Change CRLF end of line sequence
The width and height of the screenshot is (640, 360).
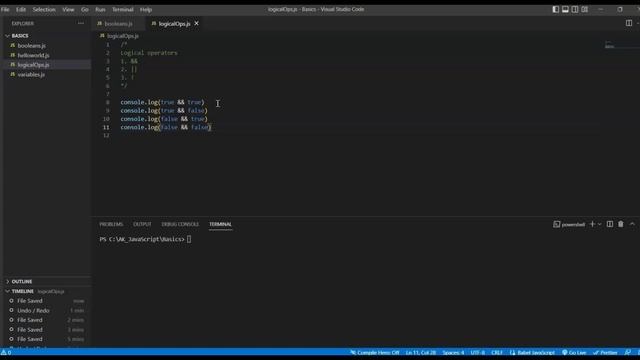(497, 353)
